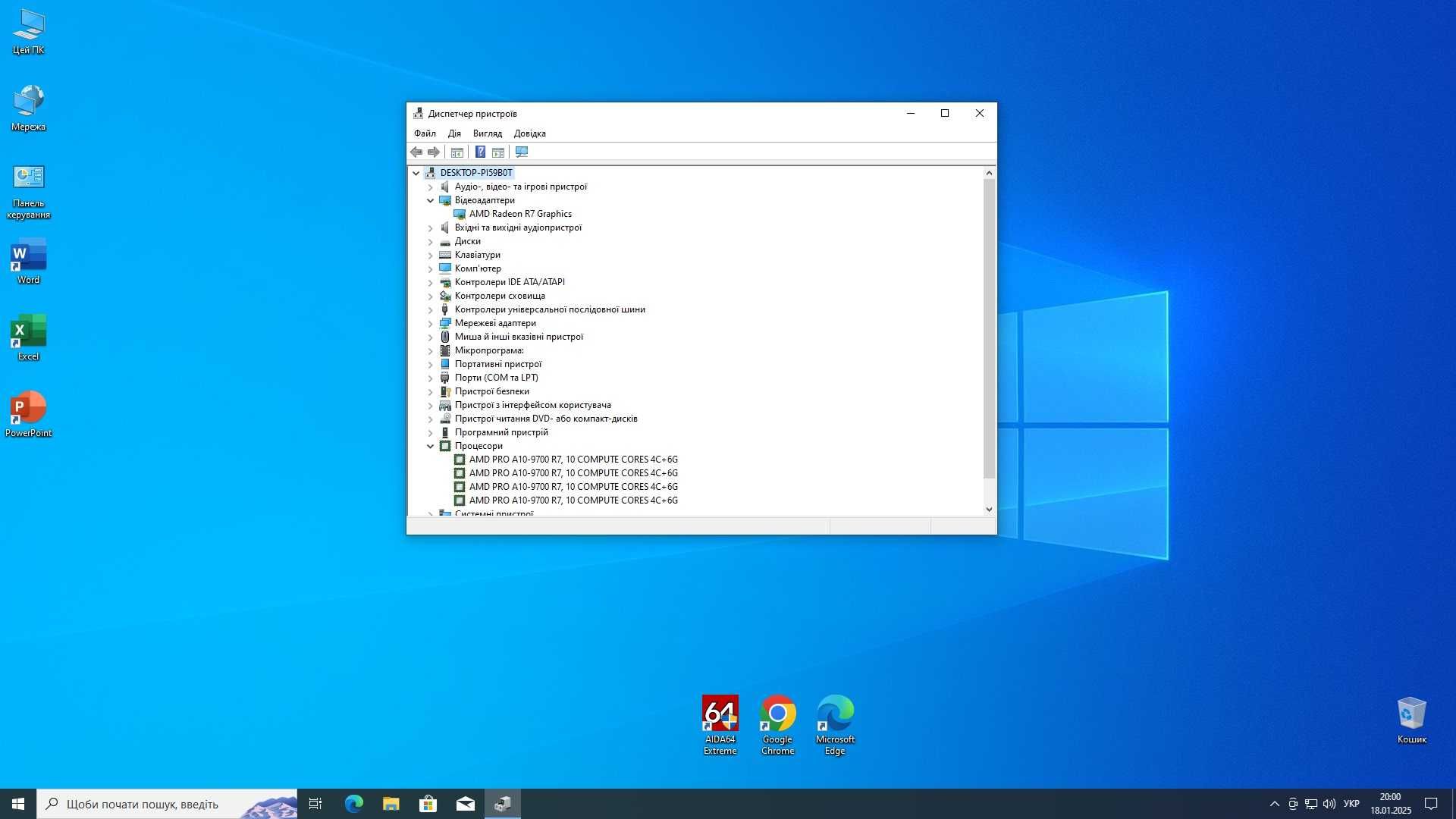1456x819 pixels.
Task: Click the network icon in system tray
Action: 1311,804
